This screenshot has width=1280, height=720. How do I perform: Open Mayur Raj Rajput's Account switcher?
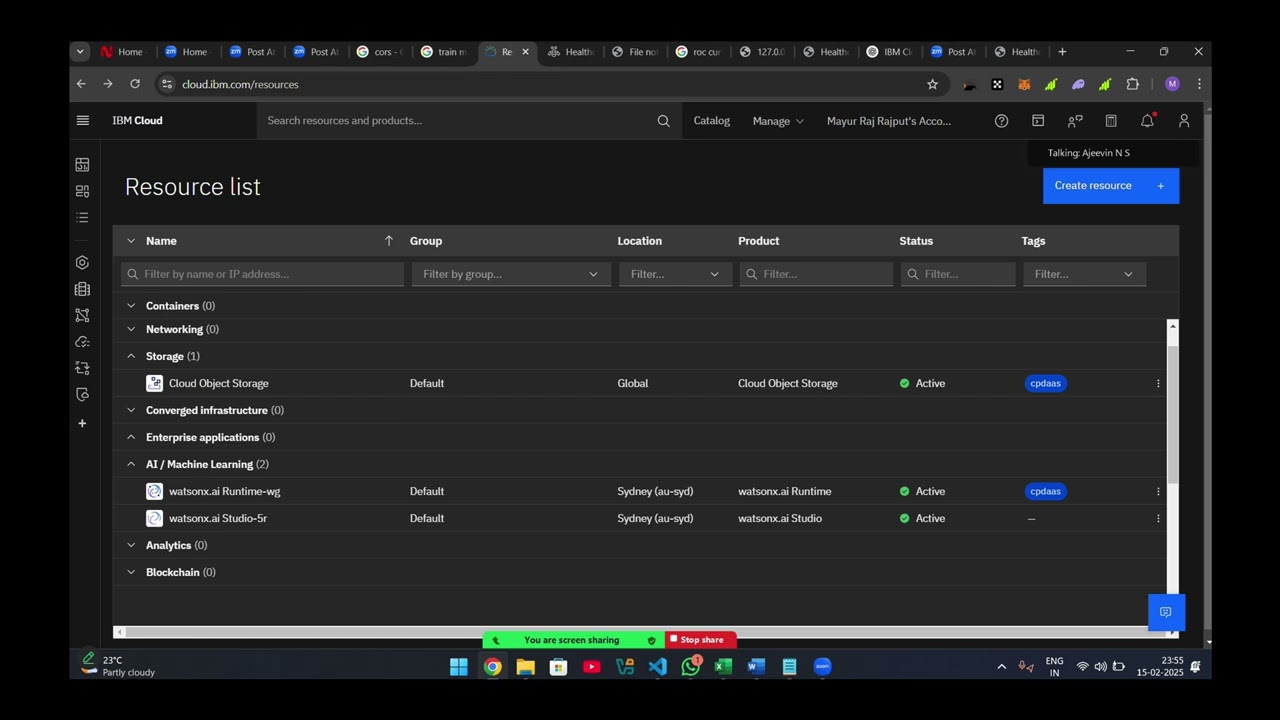(889, 121)
